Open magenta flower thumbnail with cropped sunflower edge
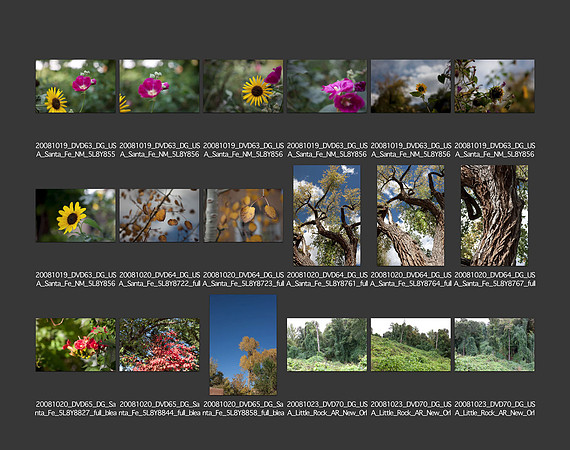Screen dimensions: 570x450 pos(159,86)
